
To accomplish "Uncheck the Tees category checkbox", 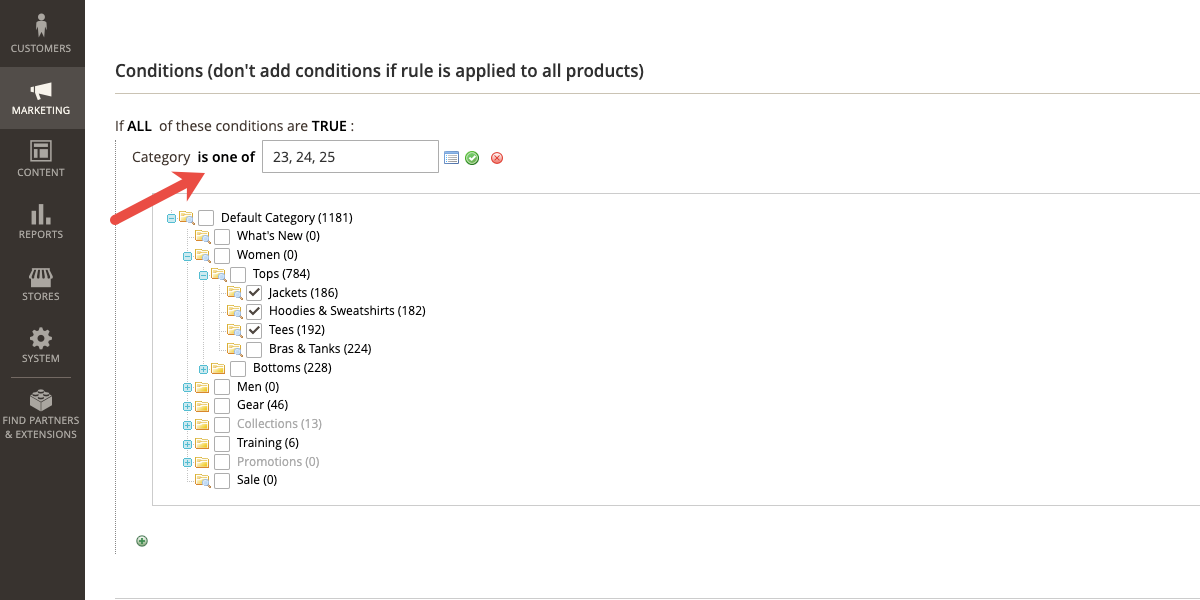I will coord(254,329).
